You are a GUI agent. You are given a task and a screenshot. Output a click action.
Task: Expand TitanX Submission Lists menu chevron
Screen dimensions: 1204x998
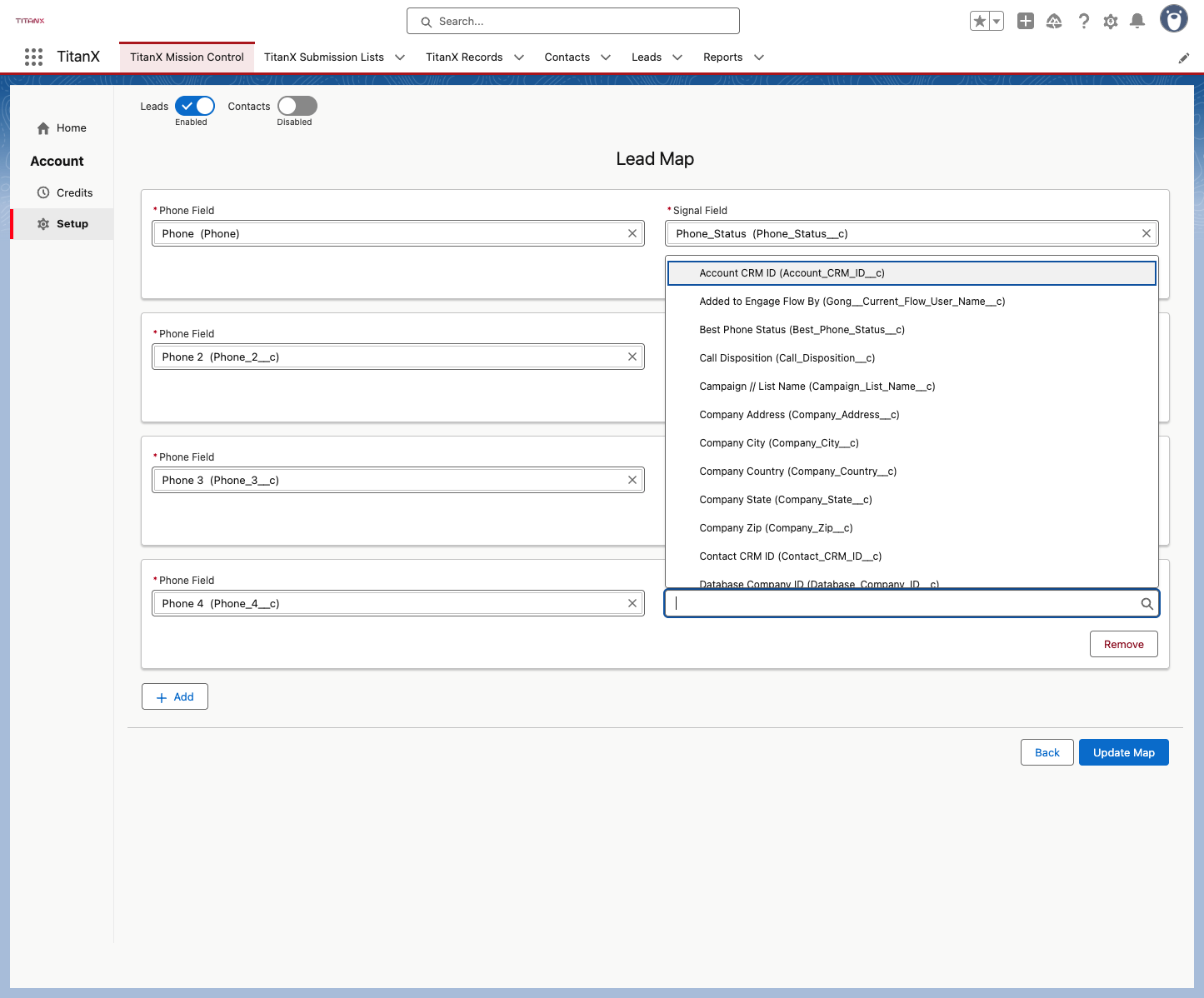400,57
